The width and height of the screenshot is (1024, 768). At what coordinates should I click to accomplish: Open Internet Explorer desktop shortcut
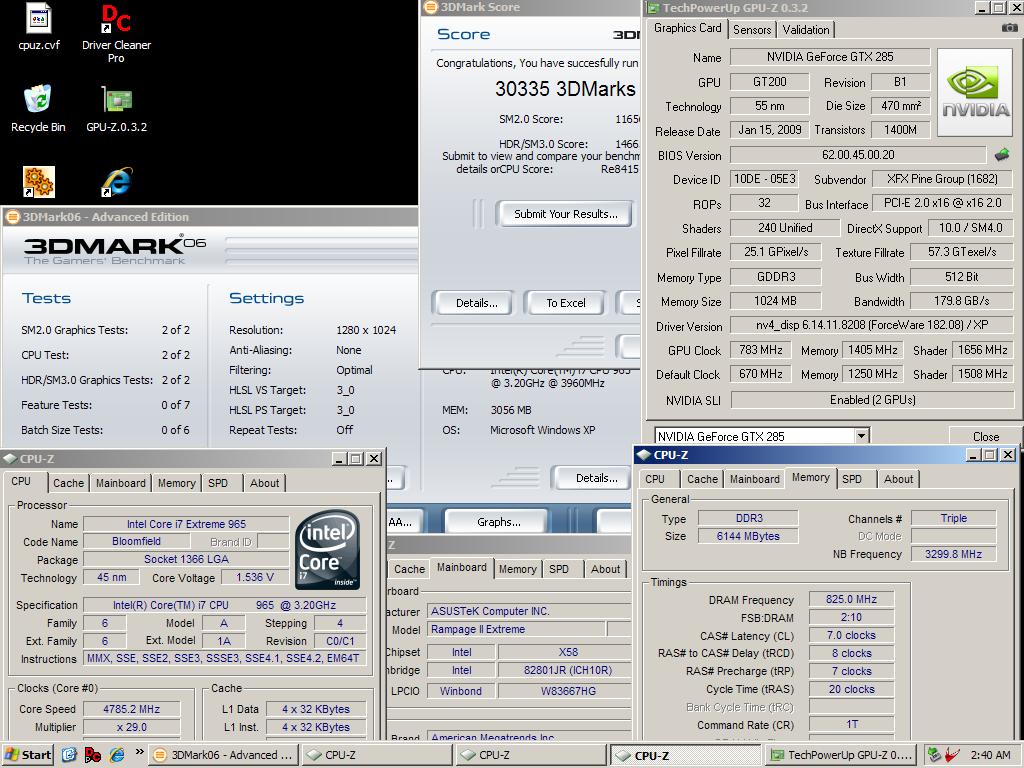tap(117, 182)
